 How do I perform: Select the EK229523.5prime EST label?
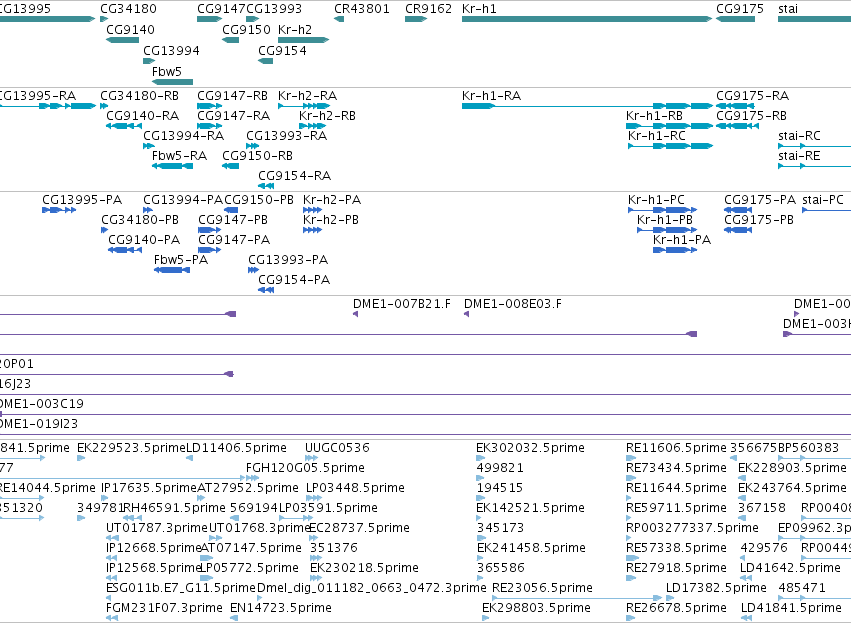(131, 448)
